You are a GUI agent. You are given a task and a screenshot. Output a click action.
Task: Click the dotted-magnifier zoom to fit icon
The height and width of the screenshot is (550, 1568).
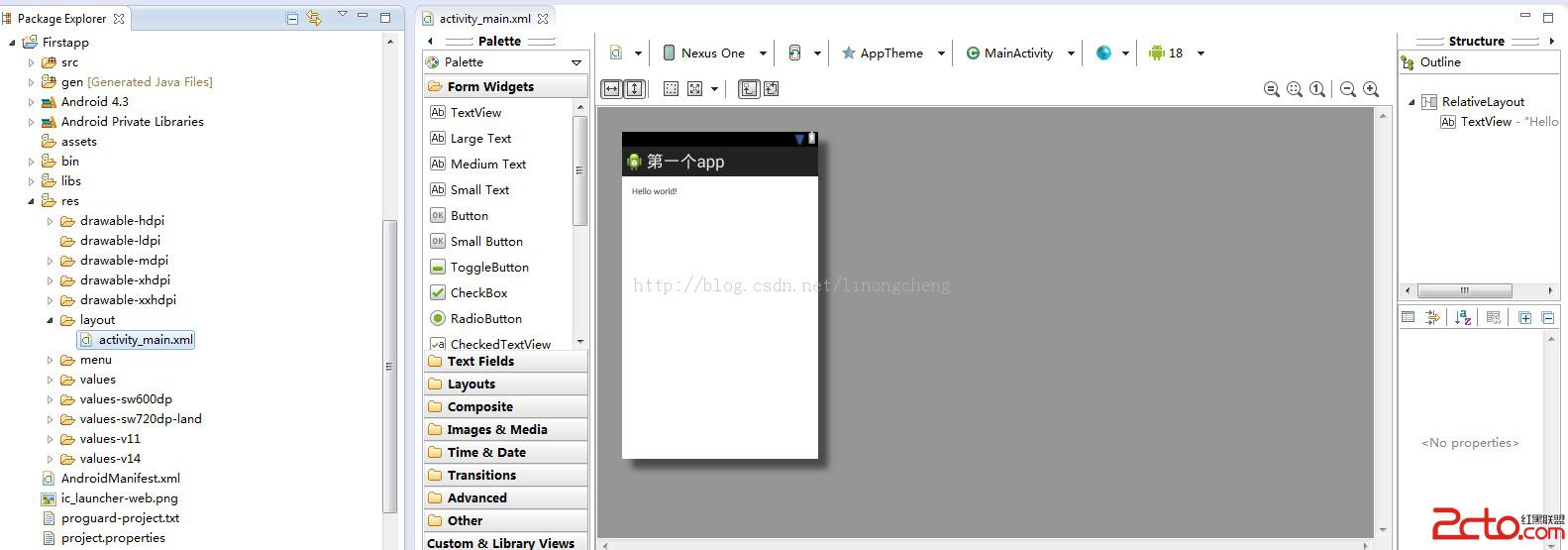[x=1295, y=89]
